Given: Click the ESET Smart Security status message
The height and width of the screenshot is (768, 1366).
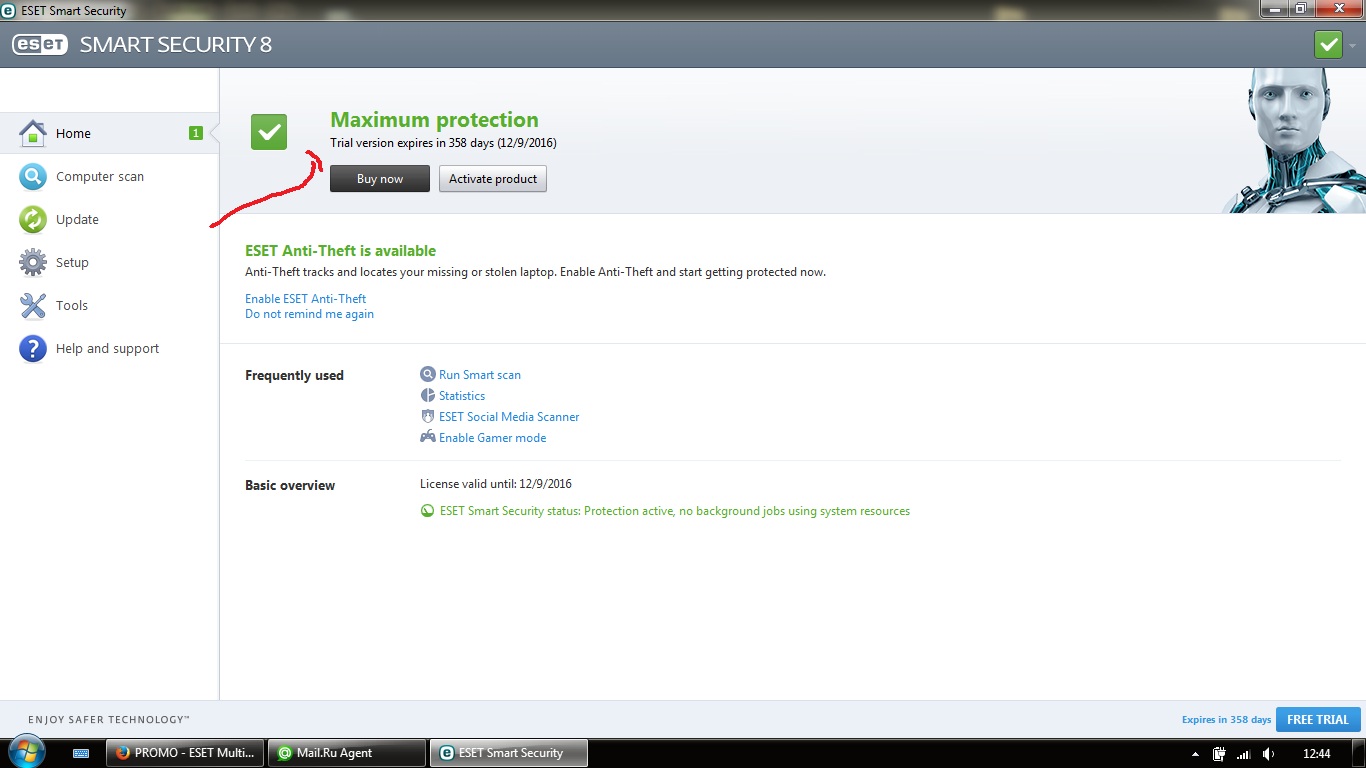Looking at the screenshot, I should coord(675,511).
